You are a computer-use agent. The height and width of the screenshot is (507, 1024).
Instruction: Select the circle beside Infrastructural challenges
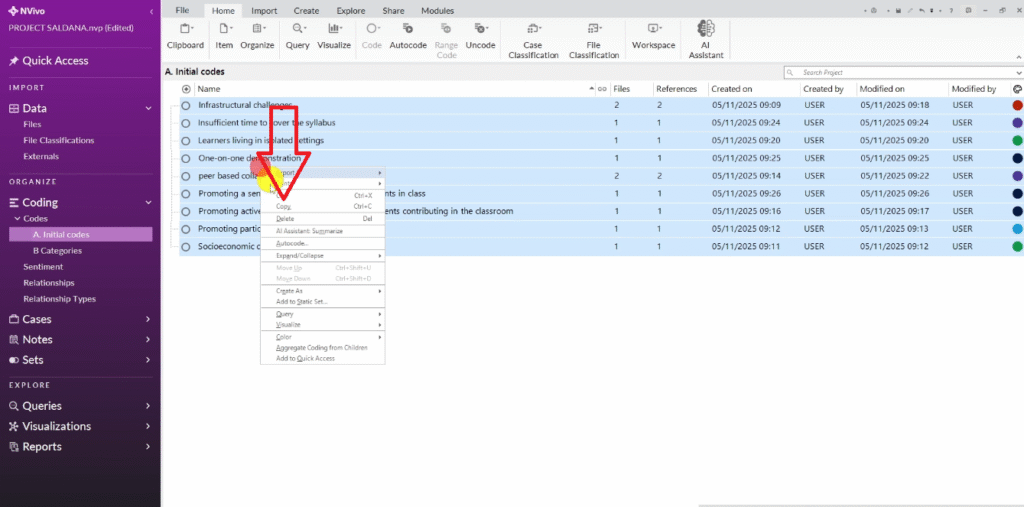point(186,105)
